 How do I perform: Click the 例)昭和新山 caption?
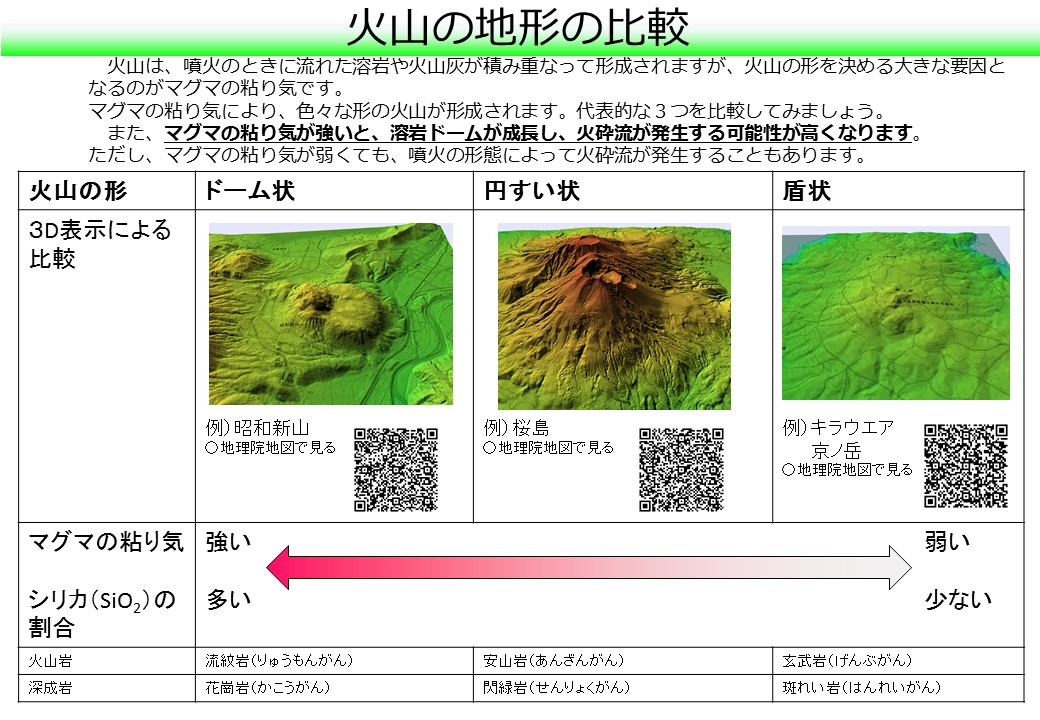pyautogui.click(x=257, y=428)
